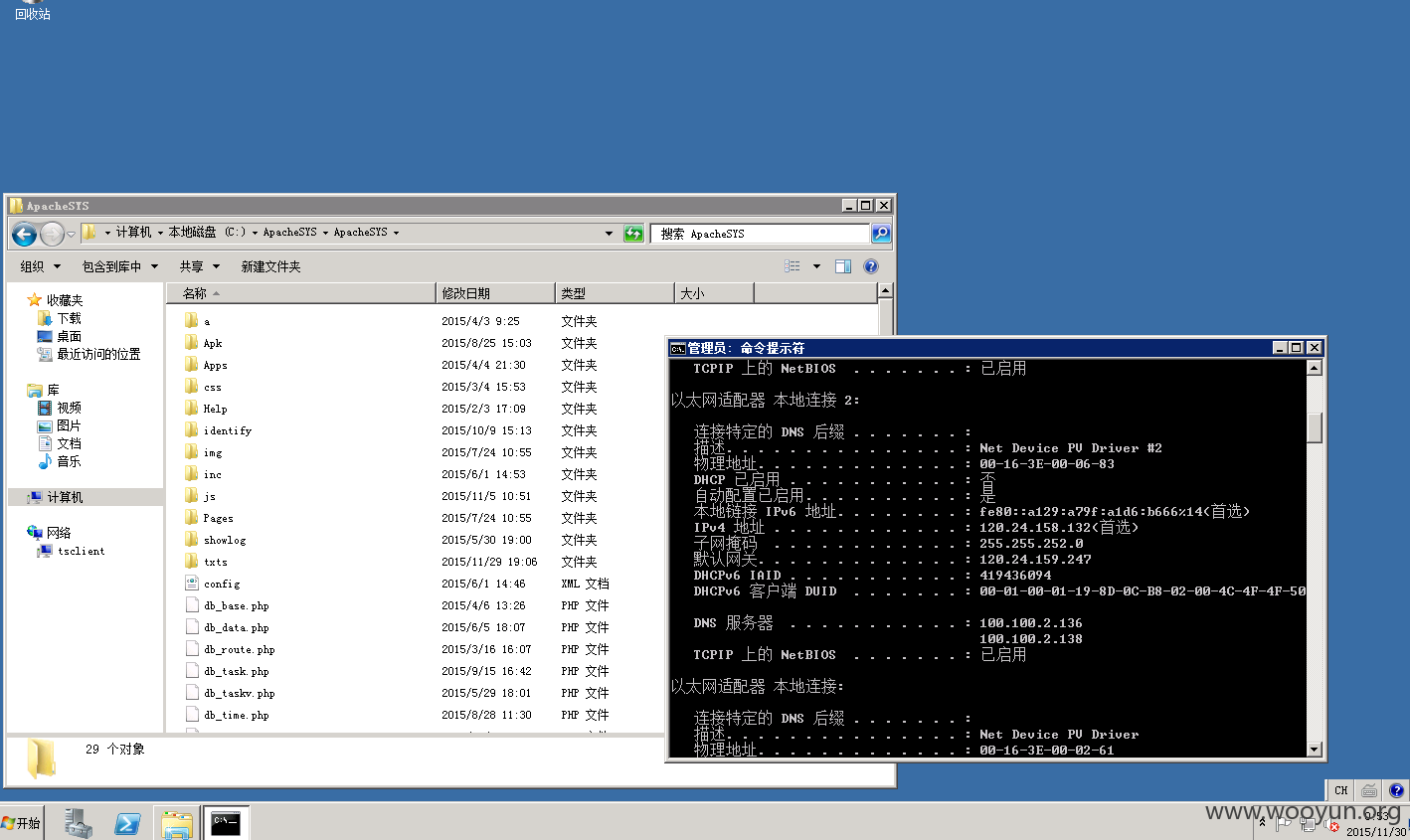Open the recent pages dropdown next to forward arrow

tap(71, 234)
